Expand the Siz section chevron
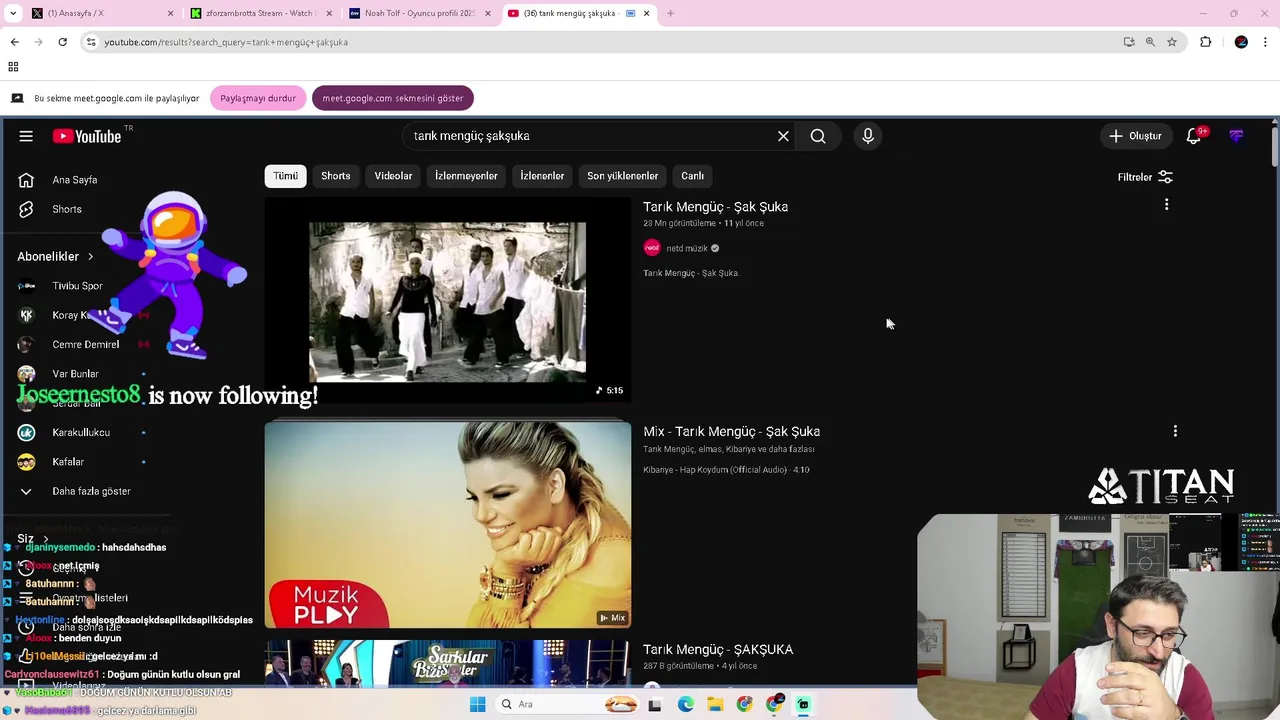 (45, 539)
